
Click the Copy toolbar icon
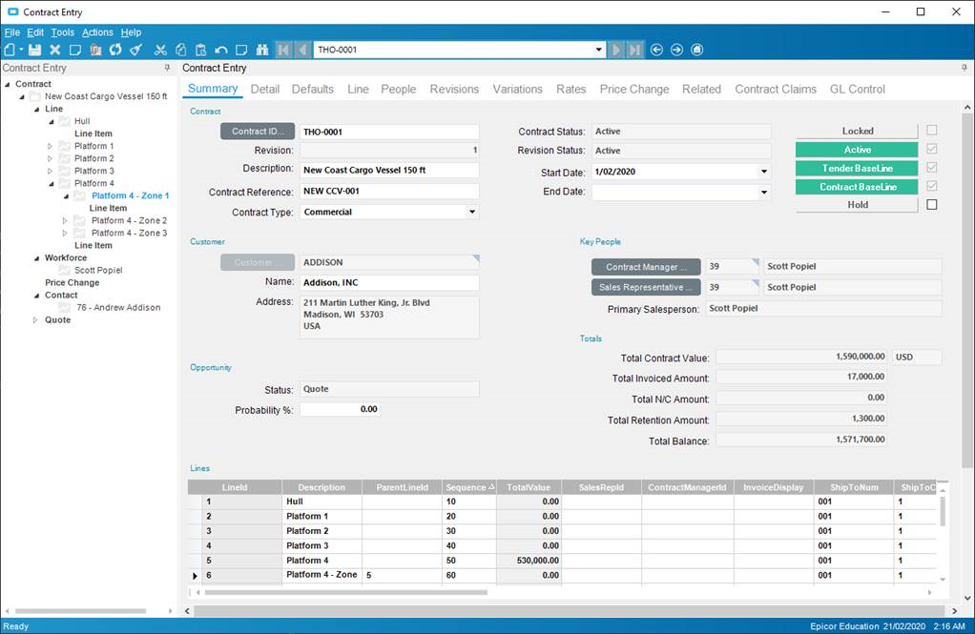pyautogui.click(x=181, y=50)
